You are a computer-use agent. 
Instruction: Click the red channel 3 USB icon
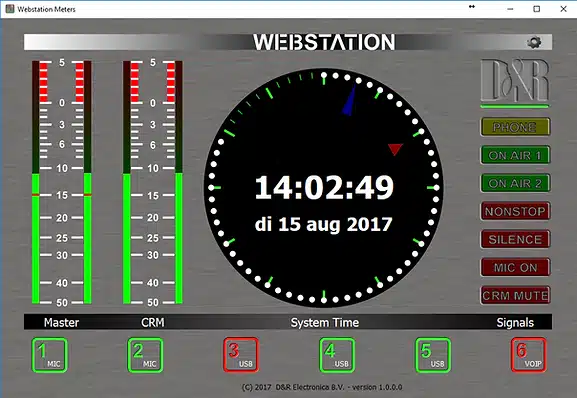[241, 355]
